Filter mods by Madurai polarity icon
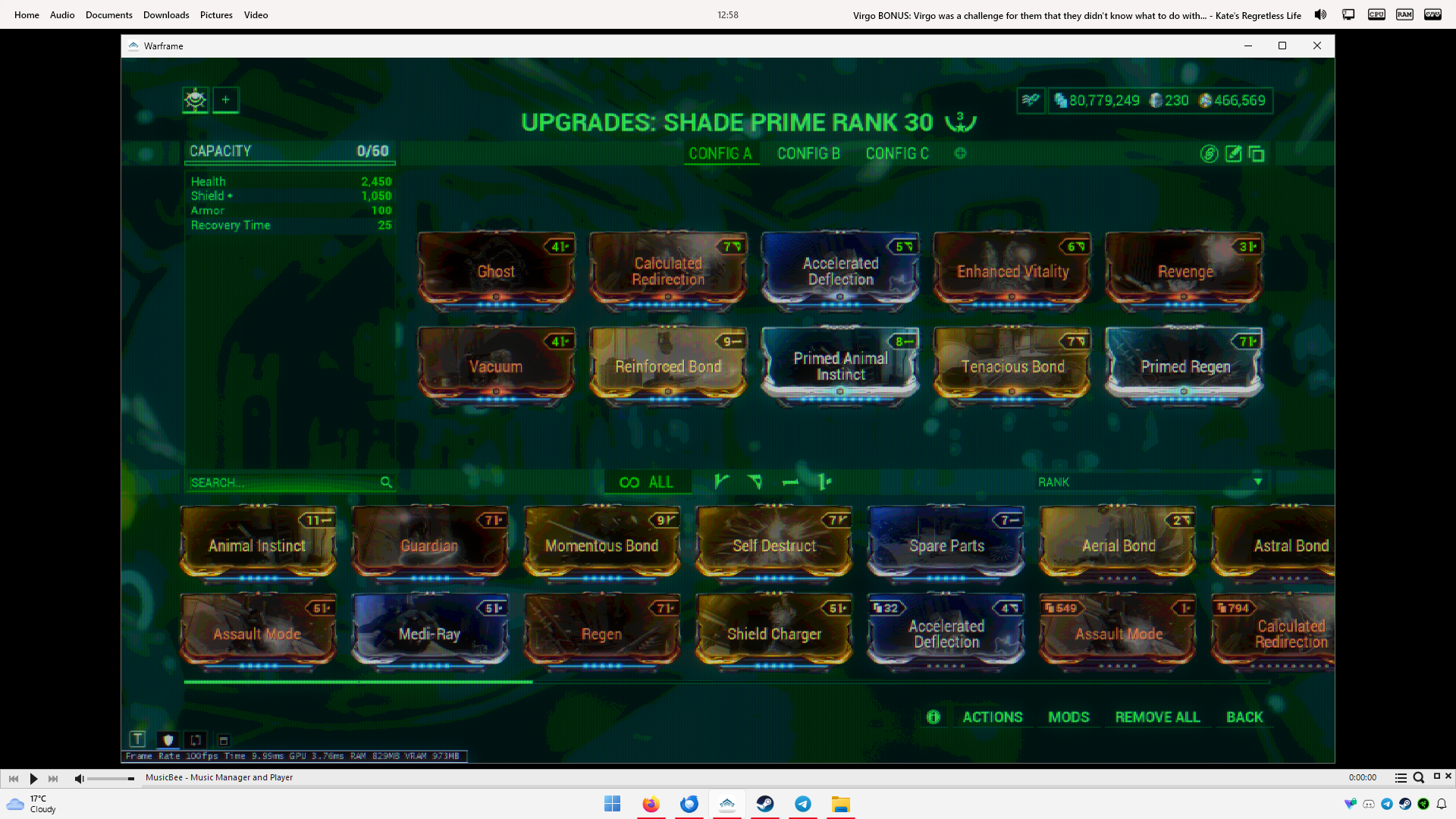1456x819 pixels. pos(721,482)
